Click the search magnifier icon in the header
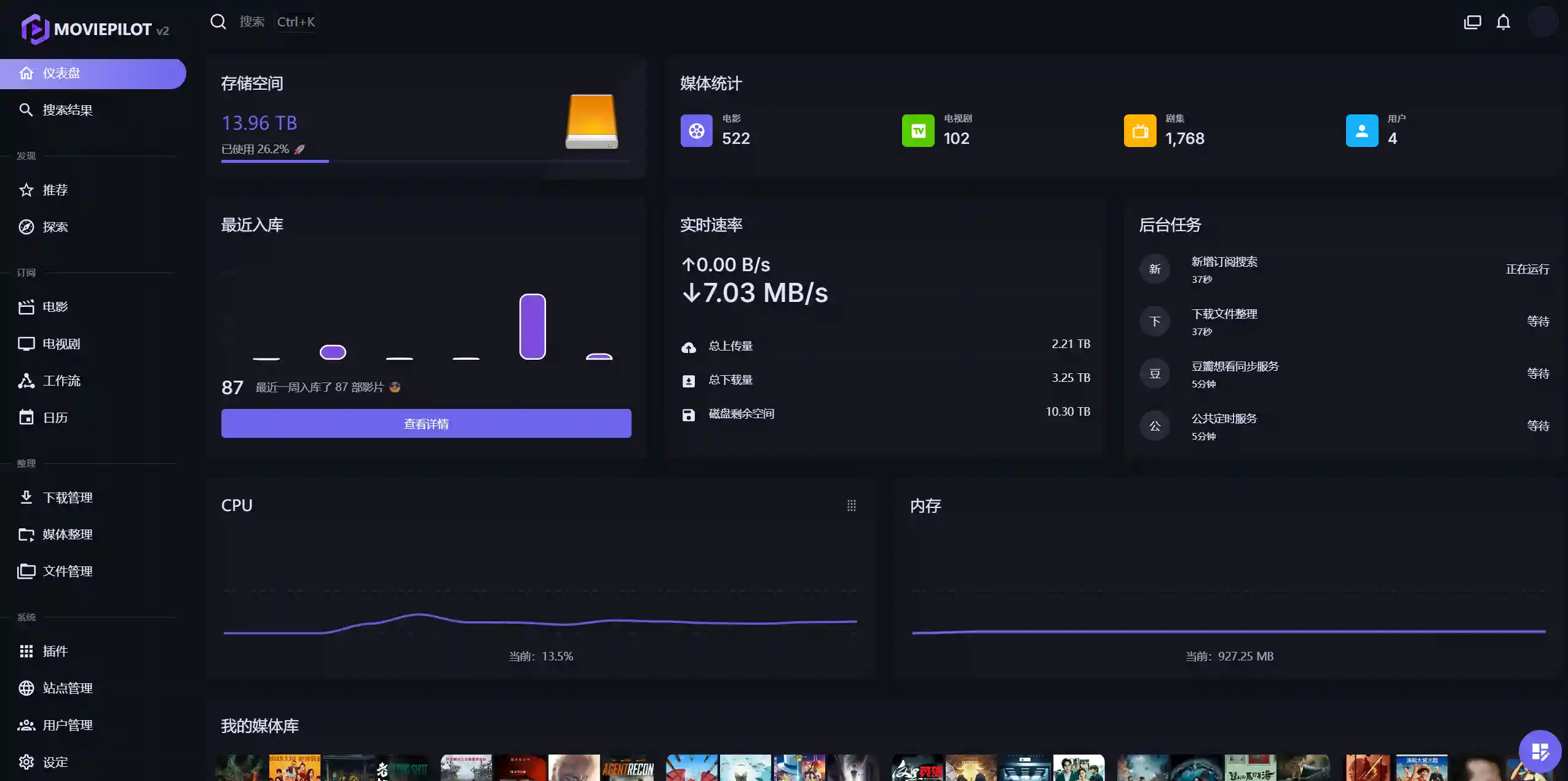Viewport: 1568px width, 781px height. 218,22
